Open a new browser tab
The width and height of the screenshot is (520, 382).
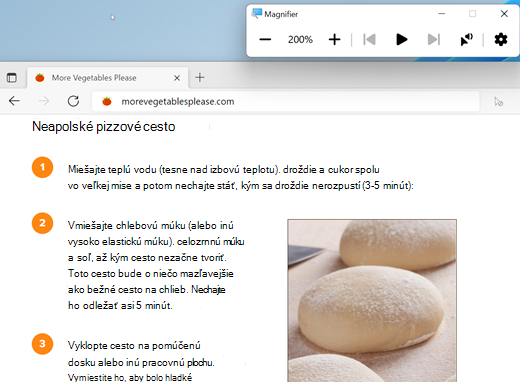pos(200,78)
